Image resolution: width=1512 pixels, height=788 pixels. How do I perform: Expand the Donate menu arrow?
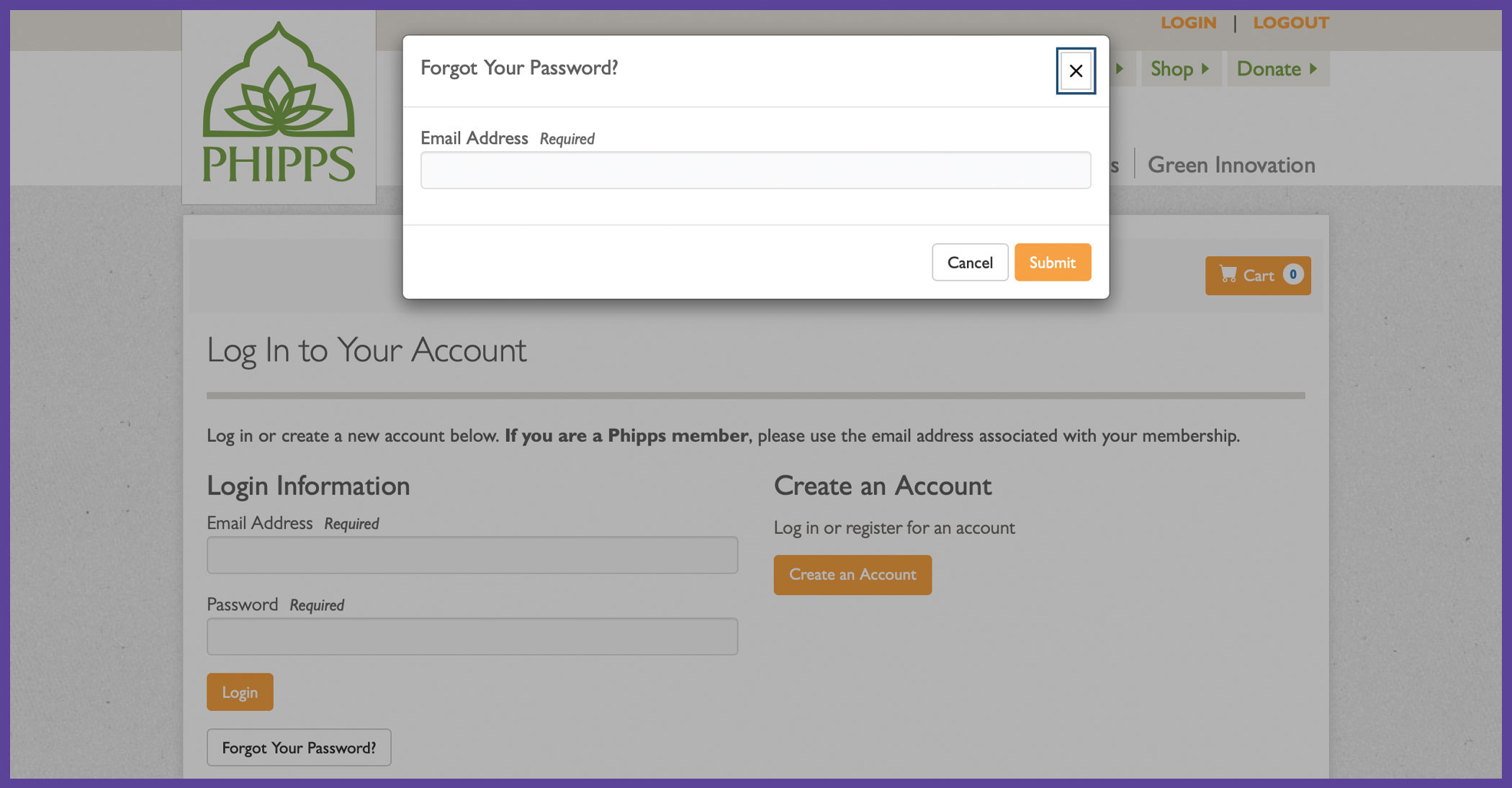point(1313,68)
